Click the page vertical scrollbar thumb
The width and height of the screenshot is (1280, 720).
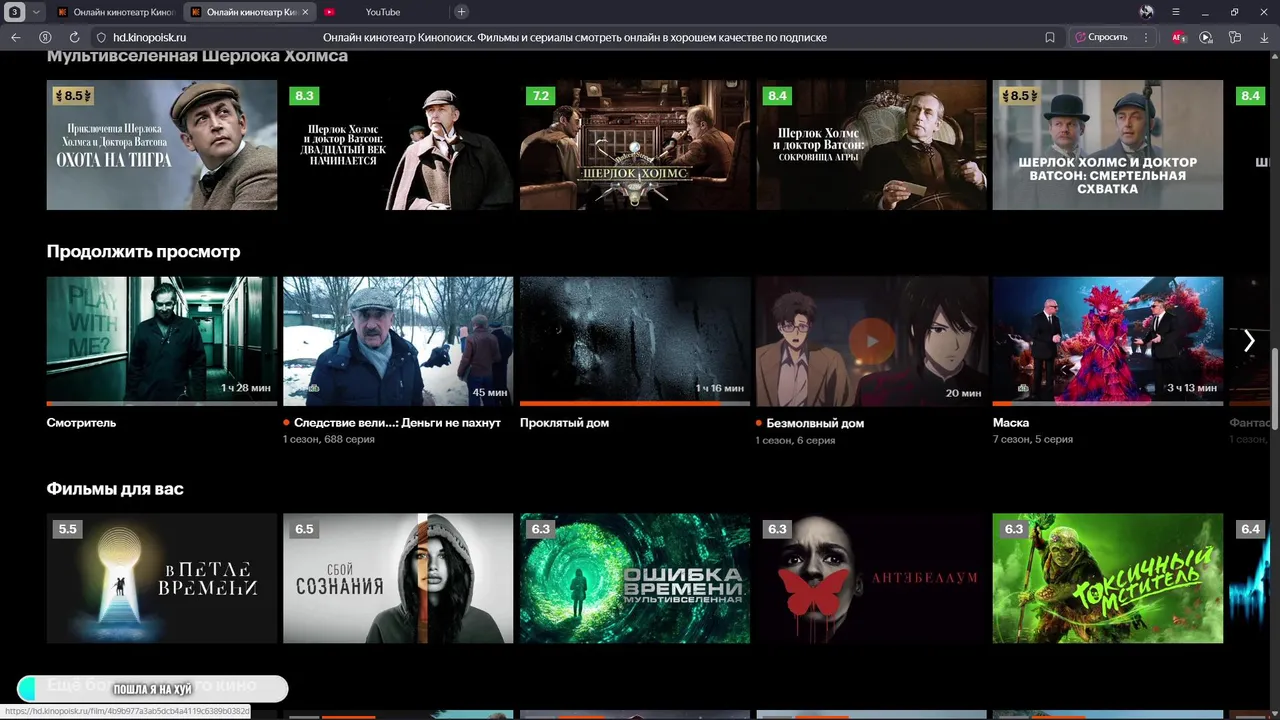click(1274, 390)
